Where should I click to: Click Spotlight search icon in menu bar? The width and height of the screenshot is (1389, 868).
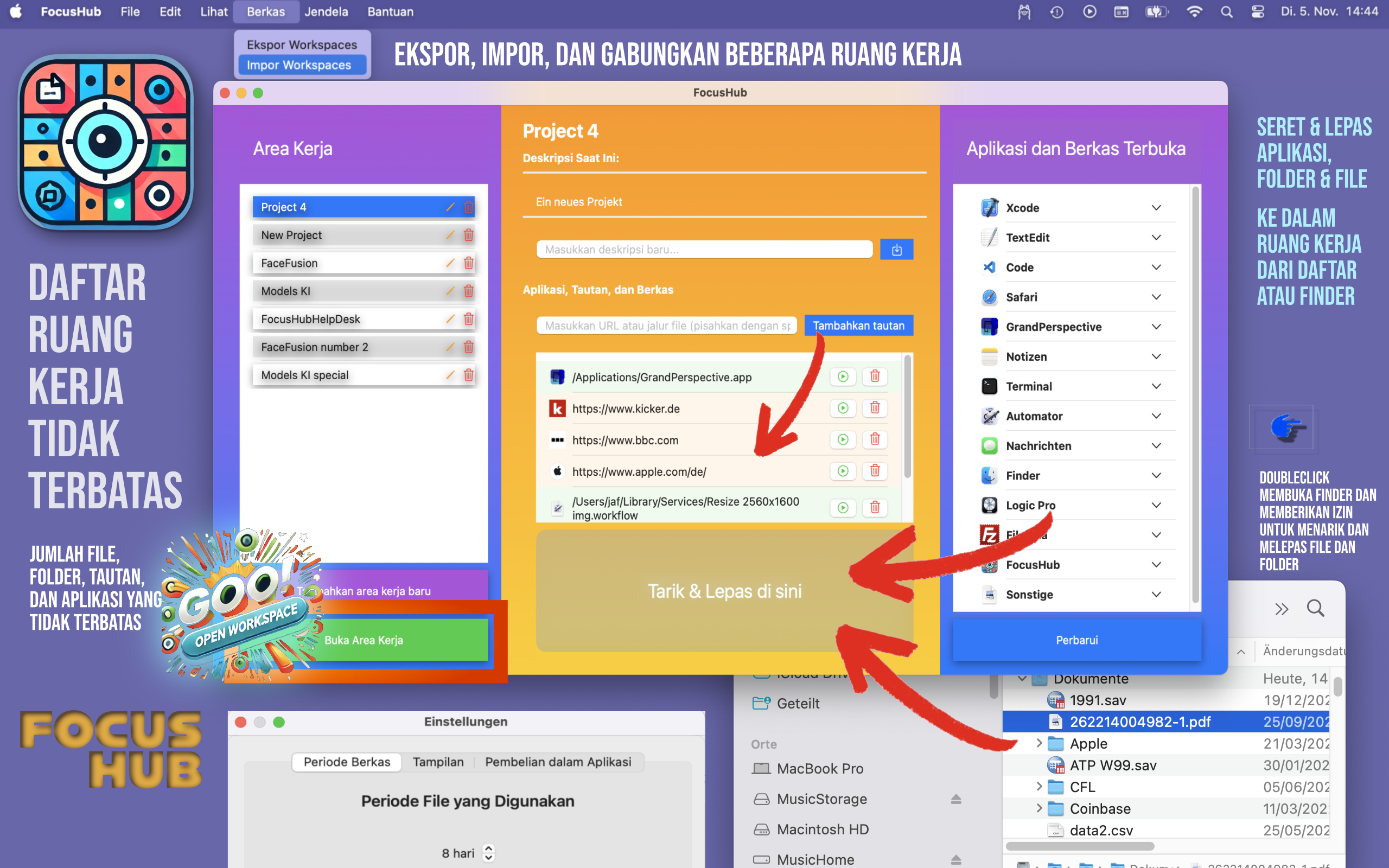tap(1227, 11)
